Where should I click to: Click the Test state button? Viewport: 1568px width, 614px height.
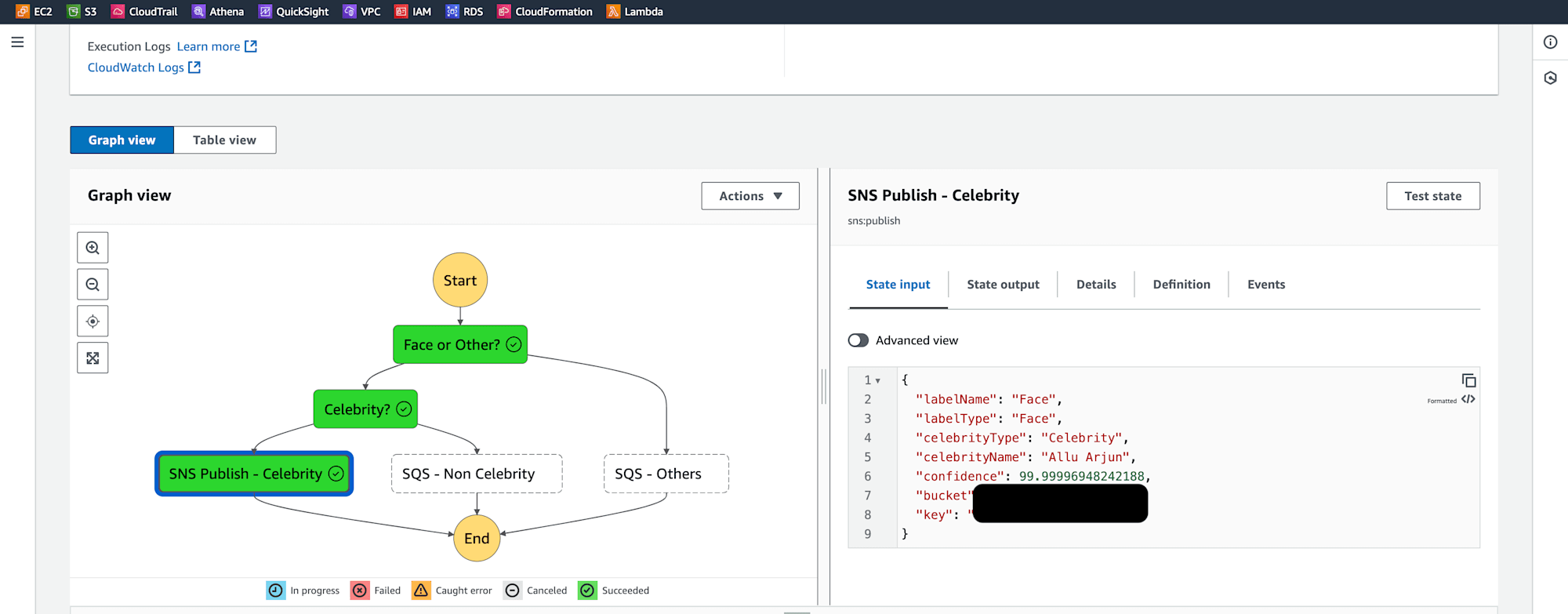(x=1432, y=196)
